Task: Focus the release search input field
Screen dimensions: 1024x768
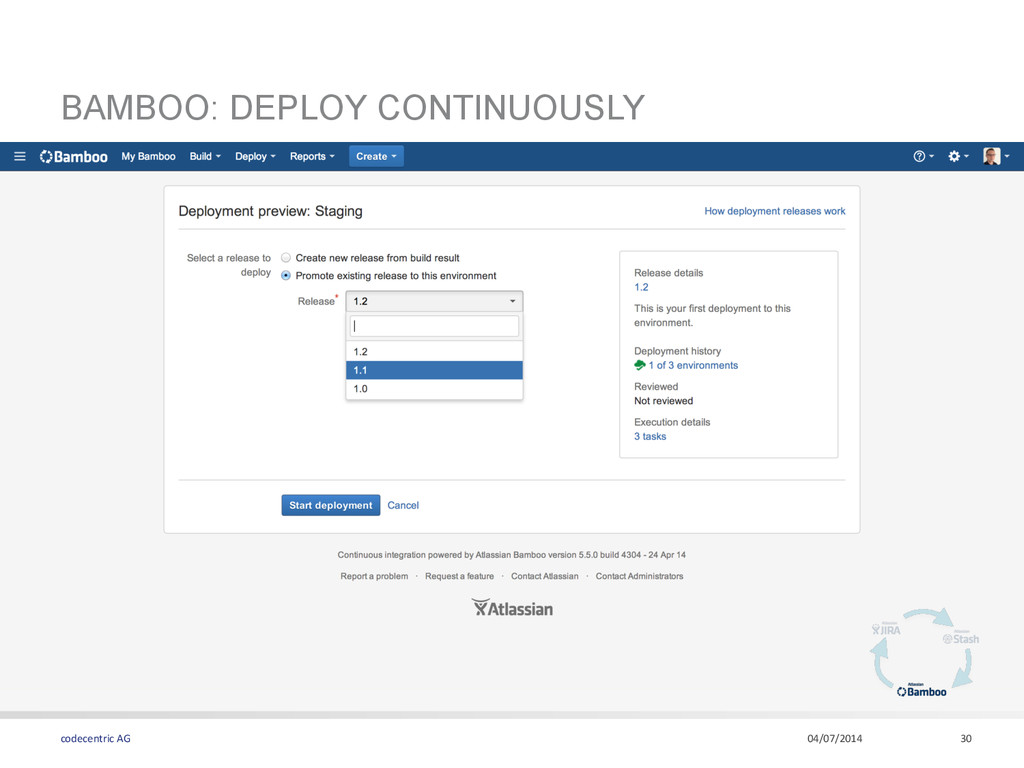Action: point(434,326)
